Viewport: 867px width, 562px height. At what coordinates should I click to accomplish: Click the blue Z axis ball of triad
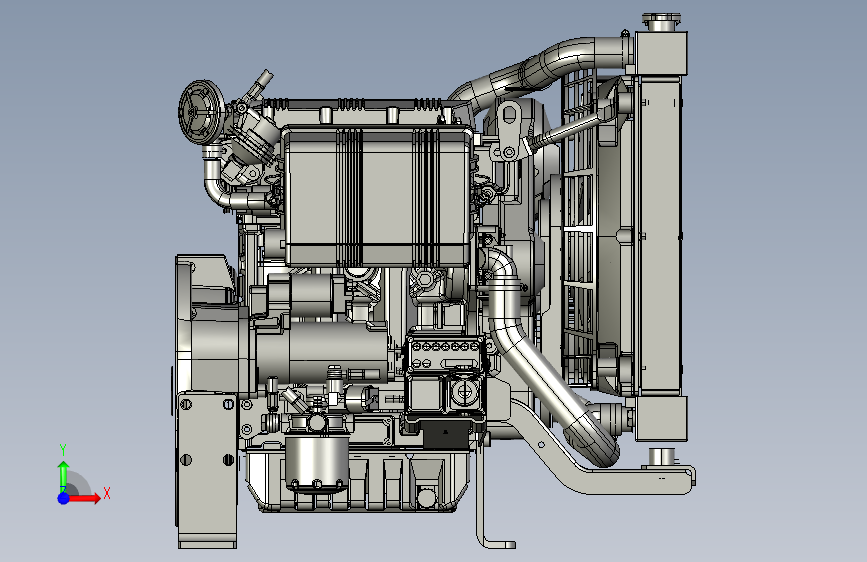[x=64, y=498]
